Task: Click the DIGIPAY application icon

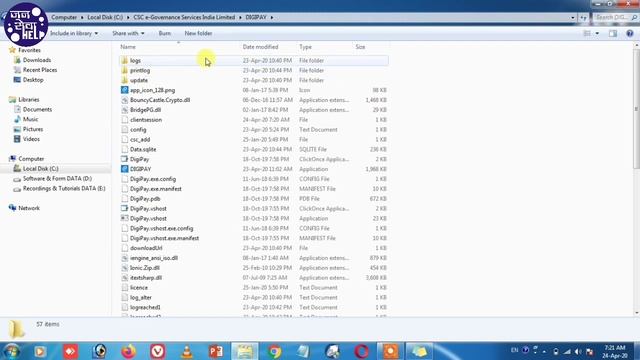Action: (x=124, y=169)
